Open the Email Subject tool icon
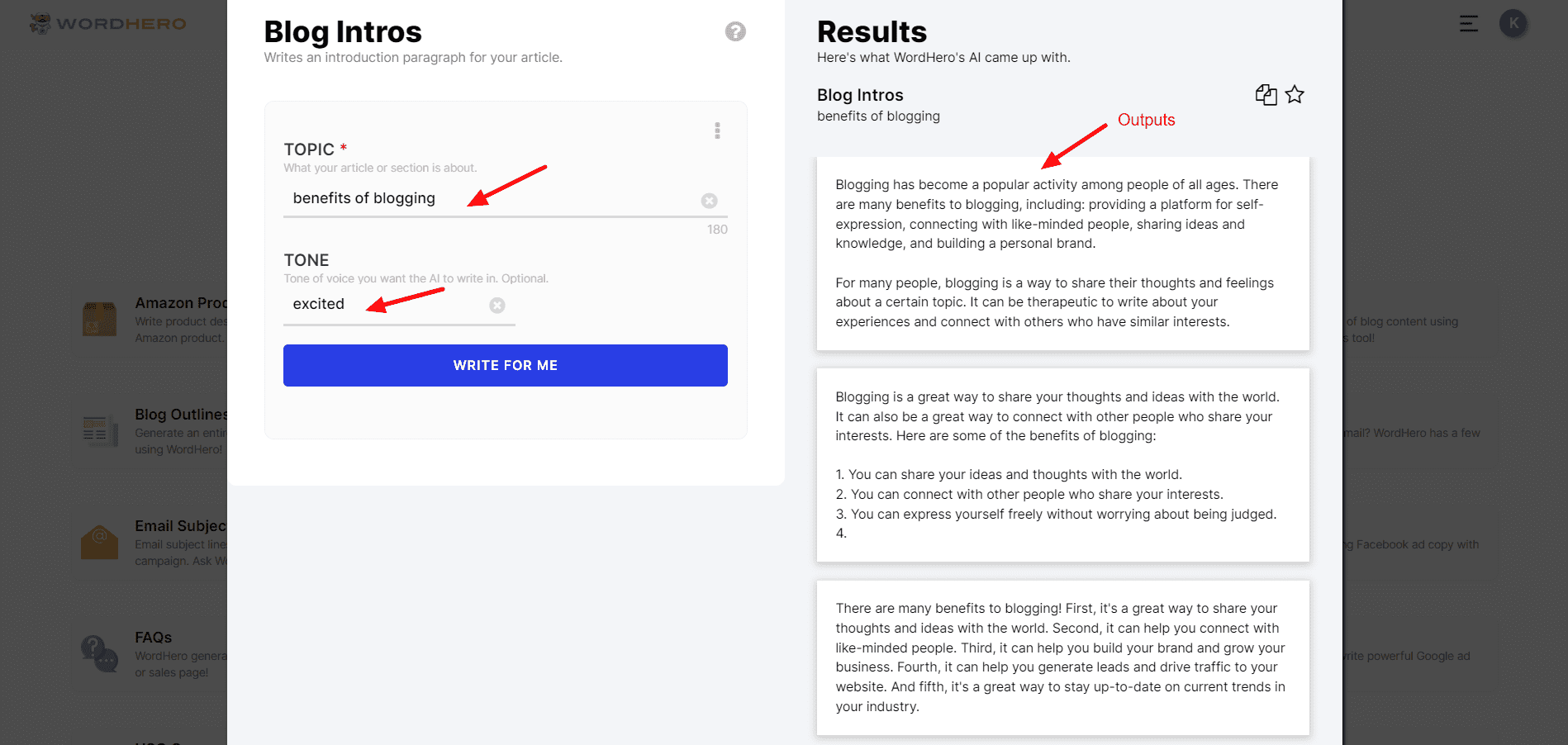 coord(100,542)
